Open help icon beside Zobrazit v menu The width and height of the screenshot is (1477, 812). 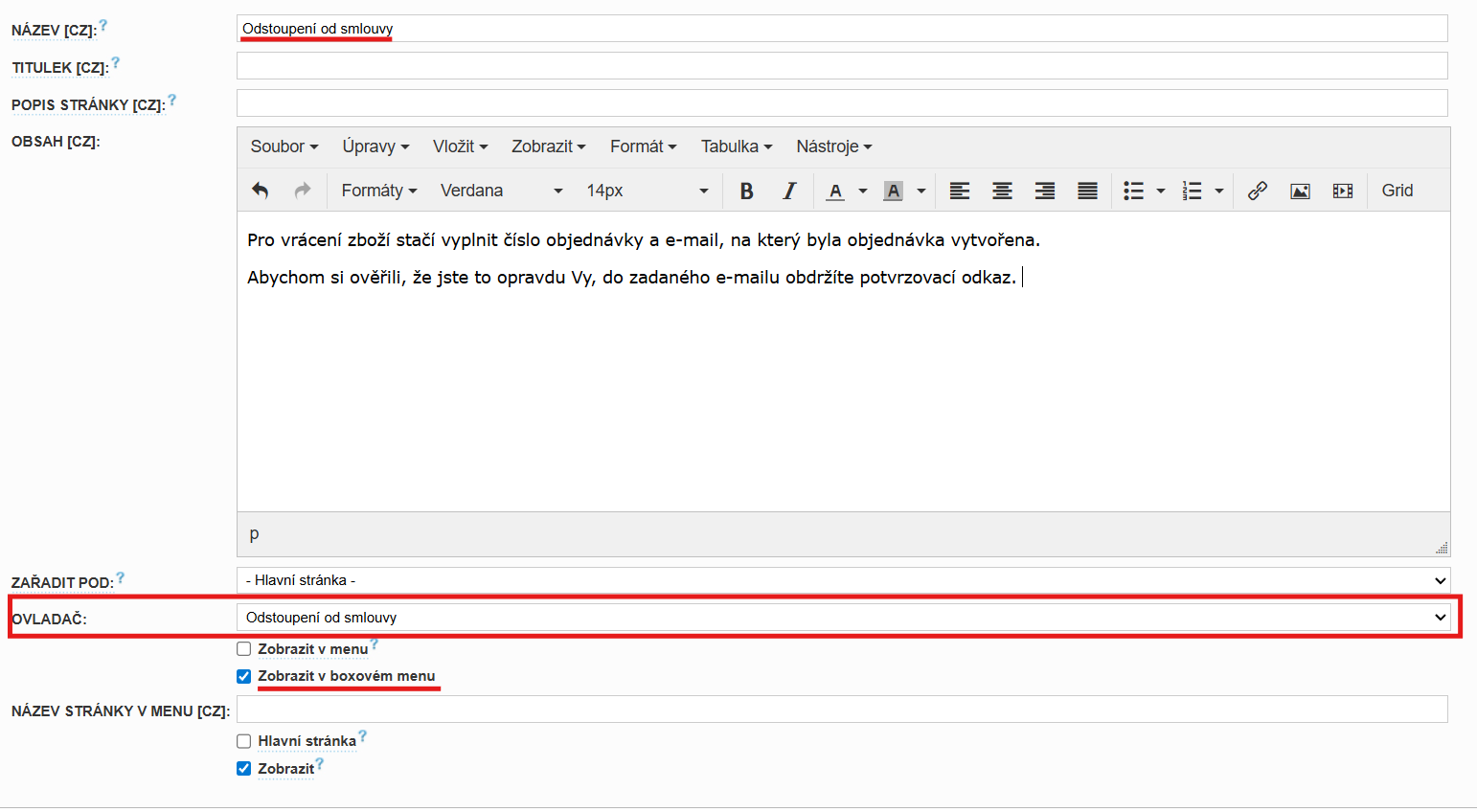(375, 644)
